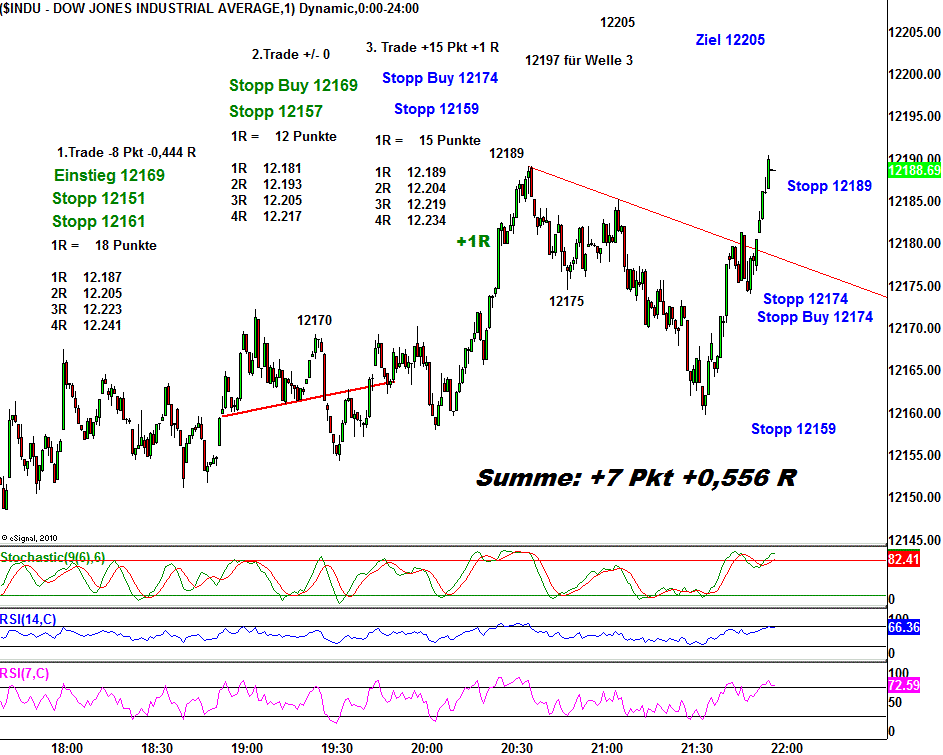Click the '12197 für Welle 3' annotation
This screenshot has height=755, width=943.
pos(579,60)
